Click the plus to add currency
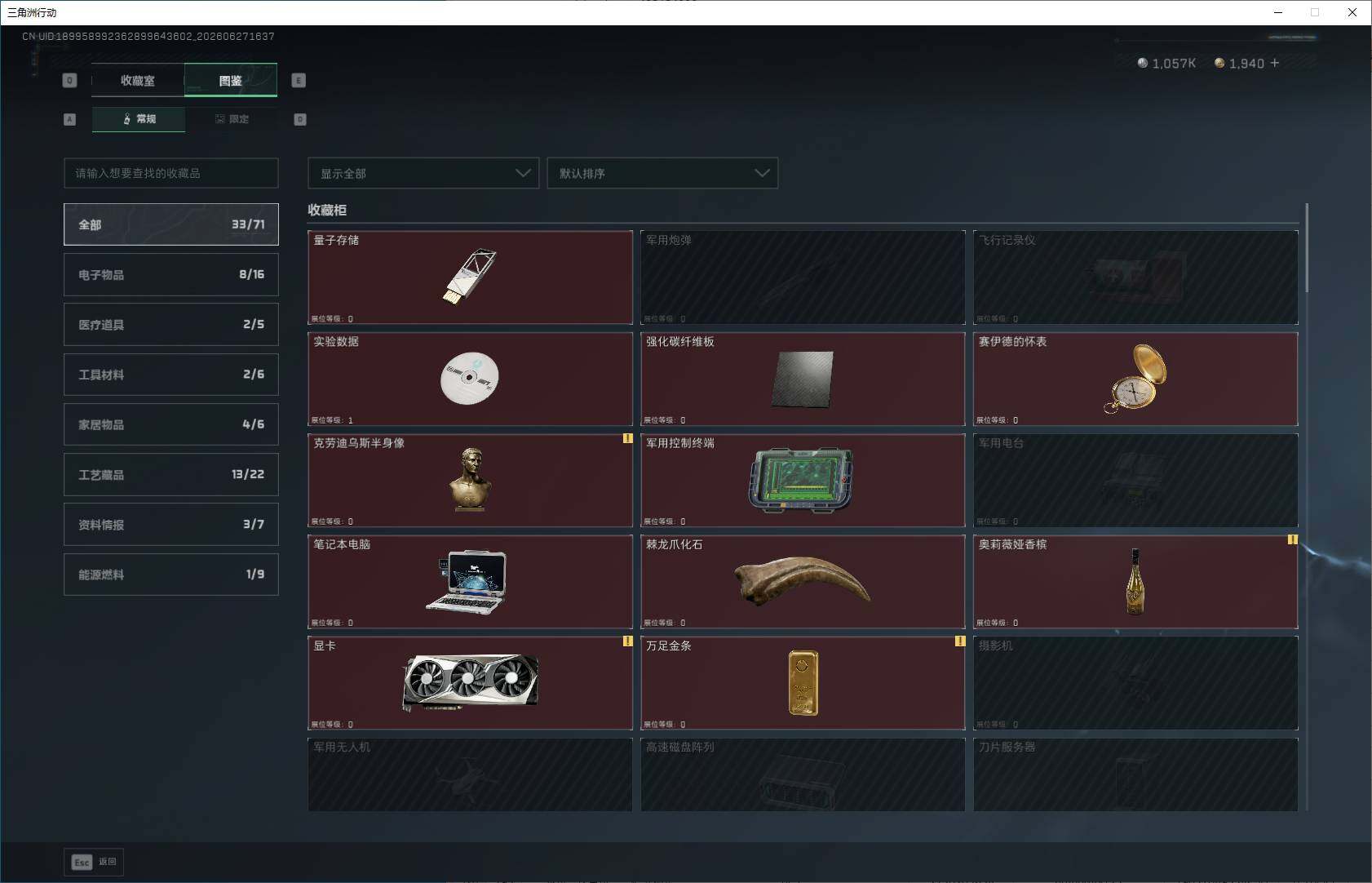Image resolution: width=1372 pixels, height=883 pixels. click(1275, 63)
